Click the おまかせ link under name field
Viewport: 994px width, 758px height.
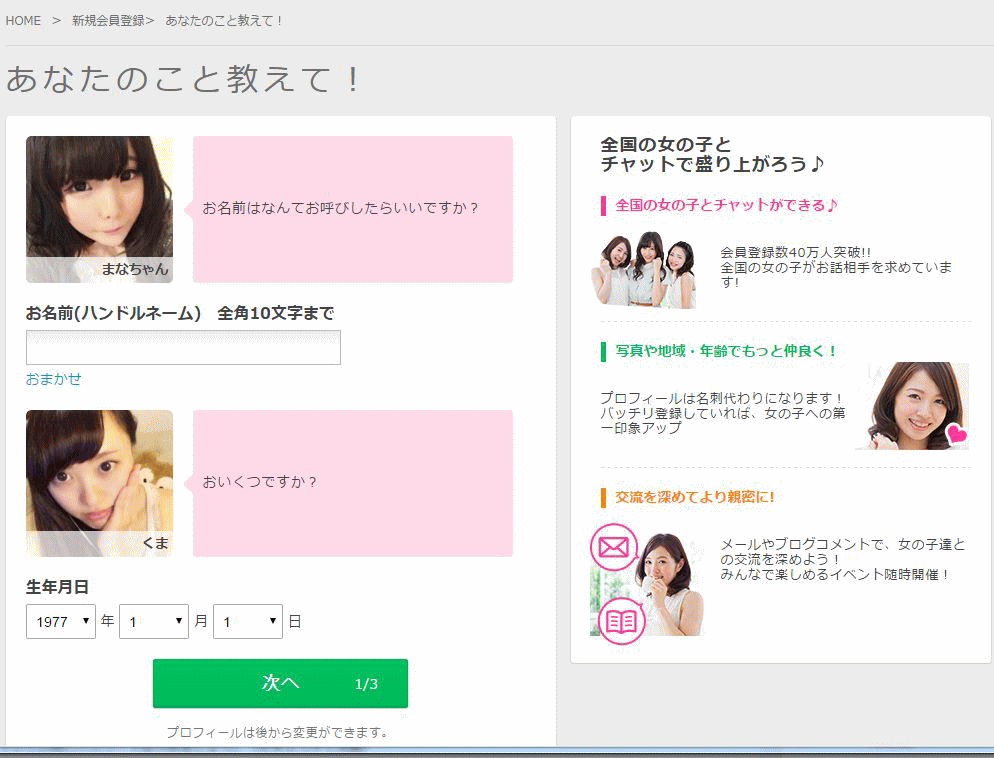click(x=53, y=379)
